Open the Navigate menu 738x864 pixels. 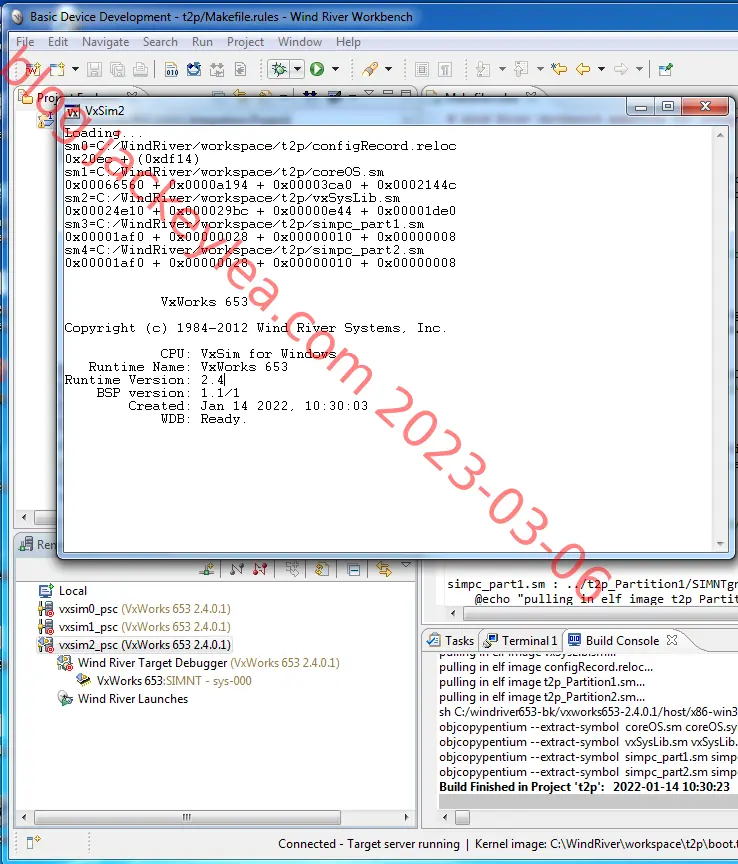coord(105,42)
